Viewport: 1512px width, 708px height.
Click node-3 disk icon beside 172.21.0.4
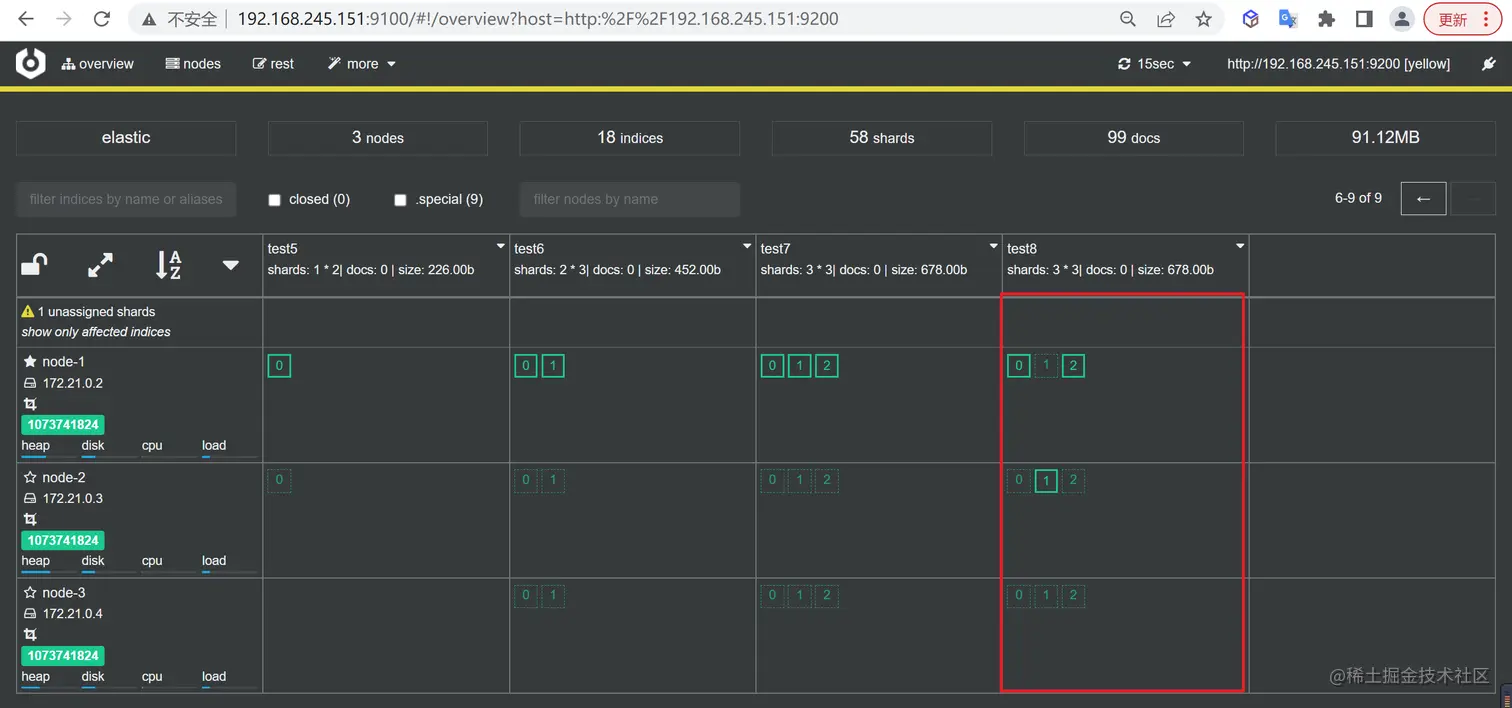click(30, 613)
